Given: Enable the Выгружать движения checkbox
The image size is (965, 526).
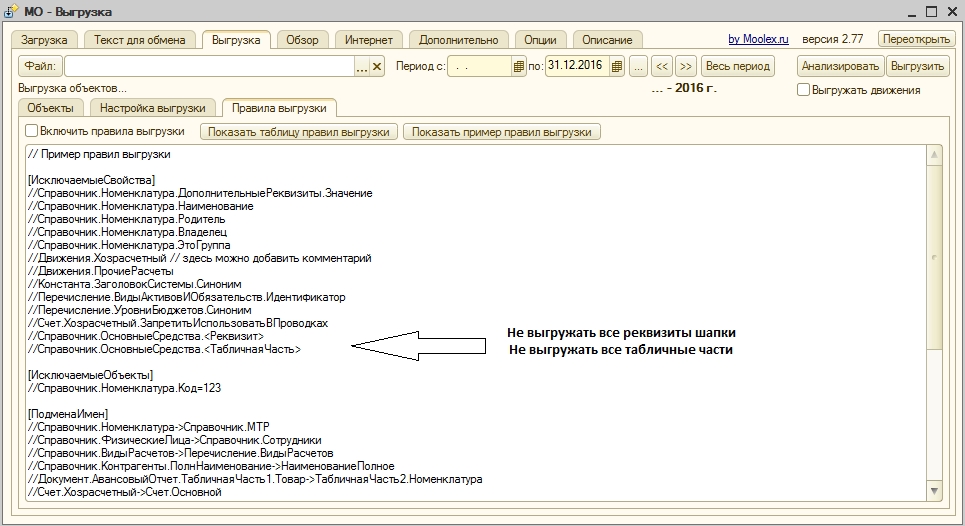Looking at the screenshot, I should tap(803, 90).
